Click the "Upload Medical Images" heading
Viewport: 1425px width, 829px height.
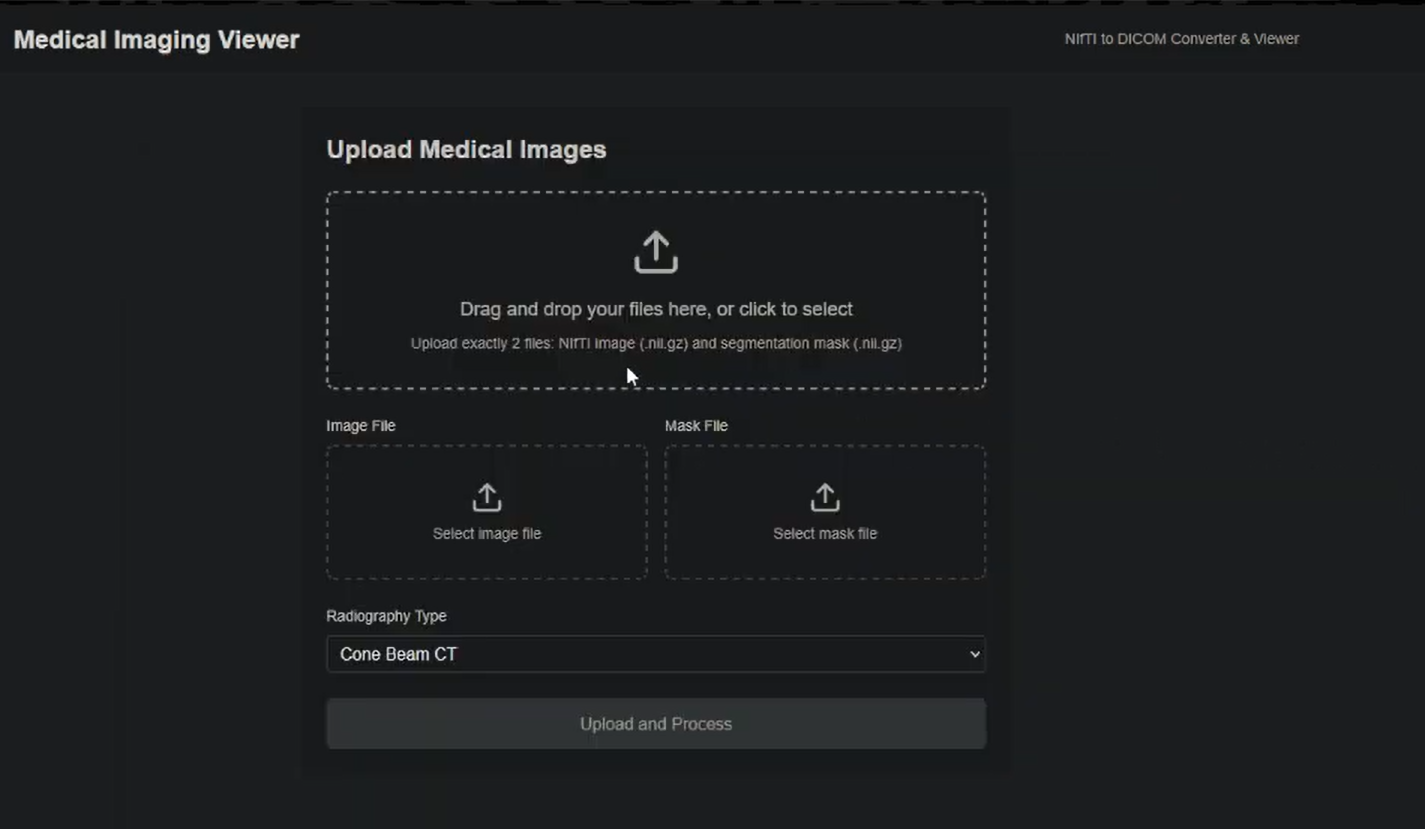pos(466,149)
